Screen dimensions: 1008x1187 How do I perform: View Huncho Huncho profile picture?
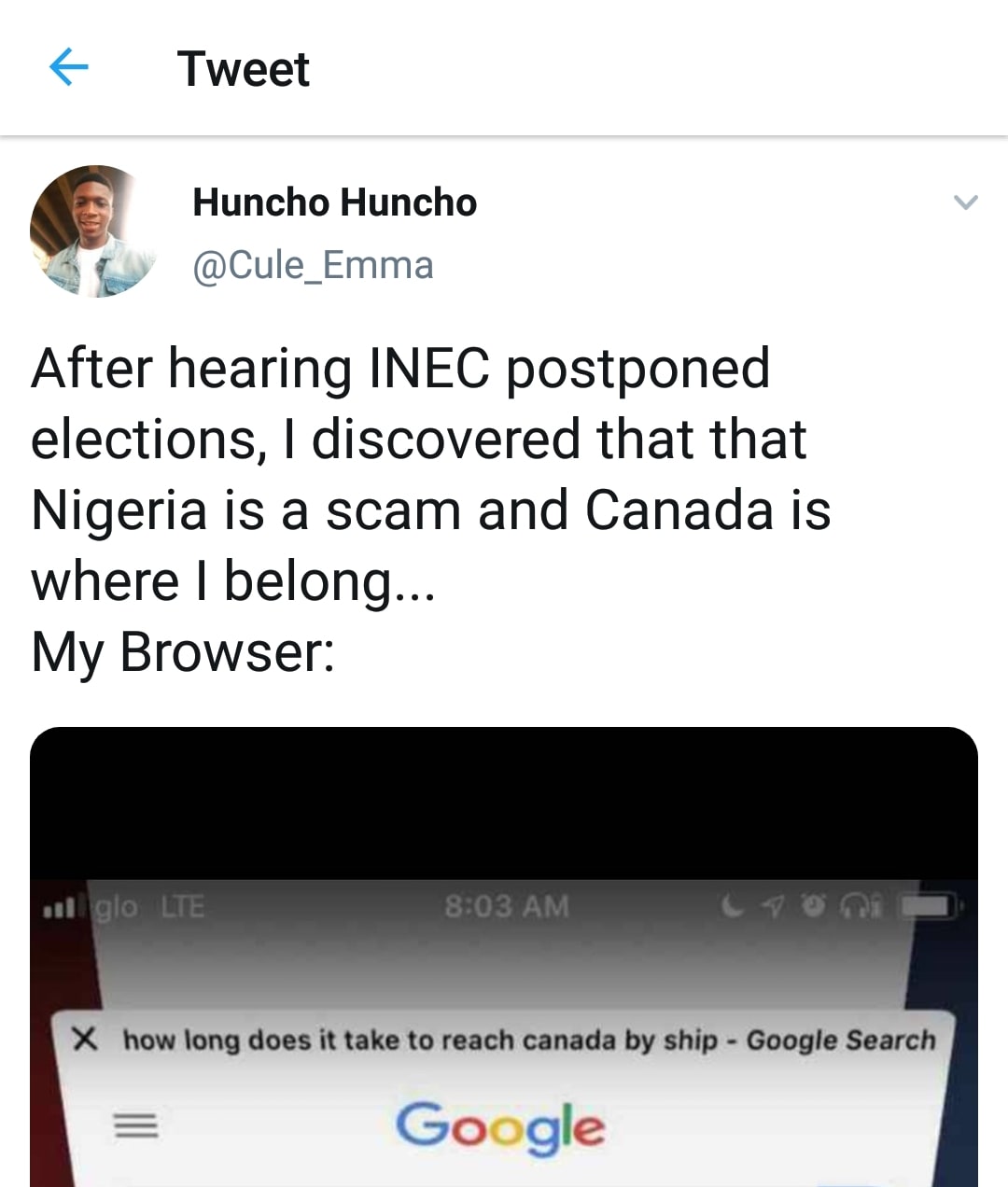click(x=95, y=231)
